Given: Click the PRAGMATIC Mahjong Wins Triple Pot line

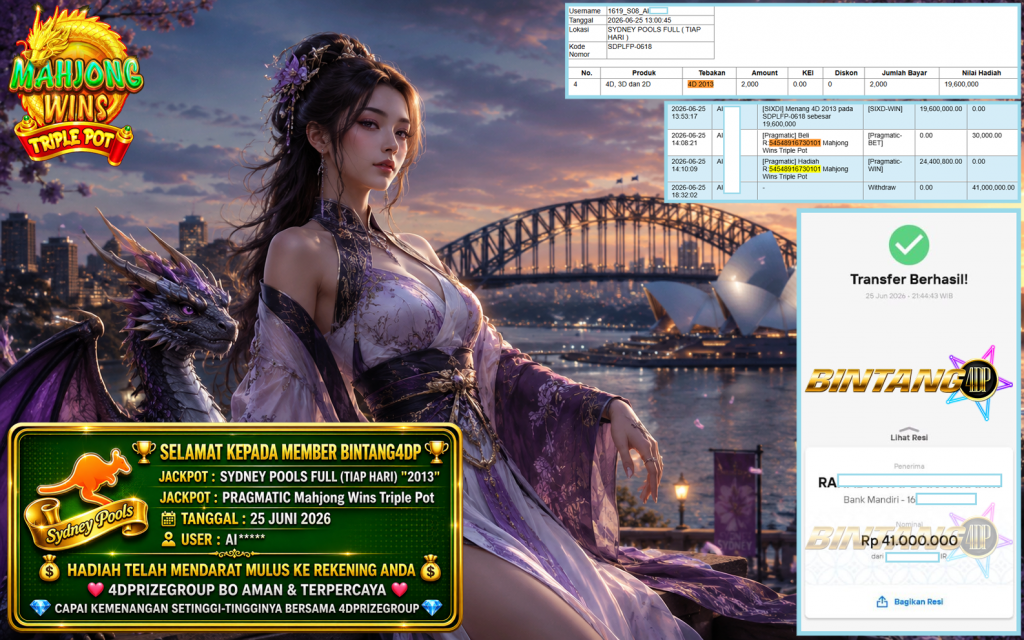Looking at the screenshot, I should (x=297, y=498).
